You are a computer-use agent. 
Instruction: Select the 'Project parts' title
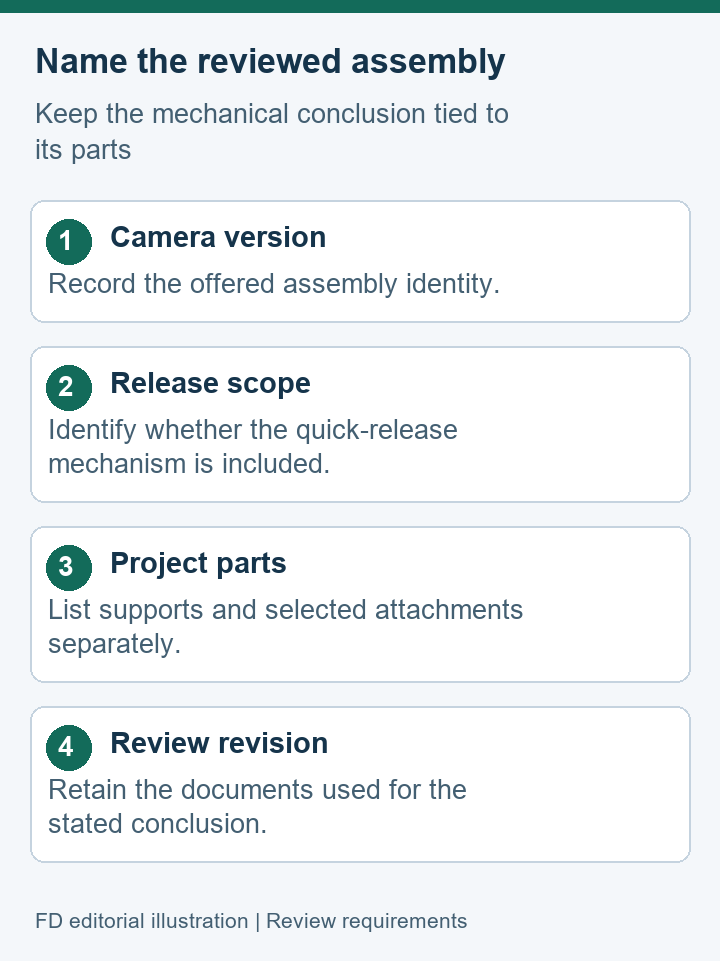(198, 563)
